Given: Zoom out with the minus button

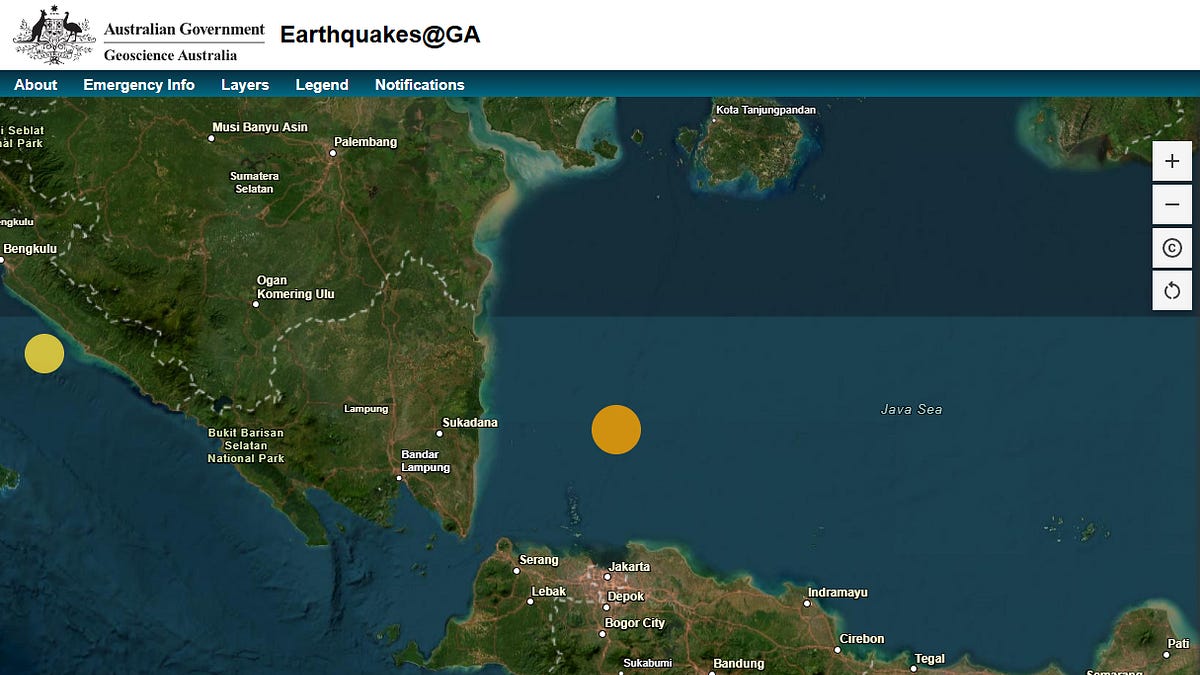Looking at the screenshot, I should click(1172, 205).
